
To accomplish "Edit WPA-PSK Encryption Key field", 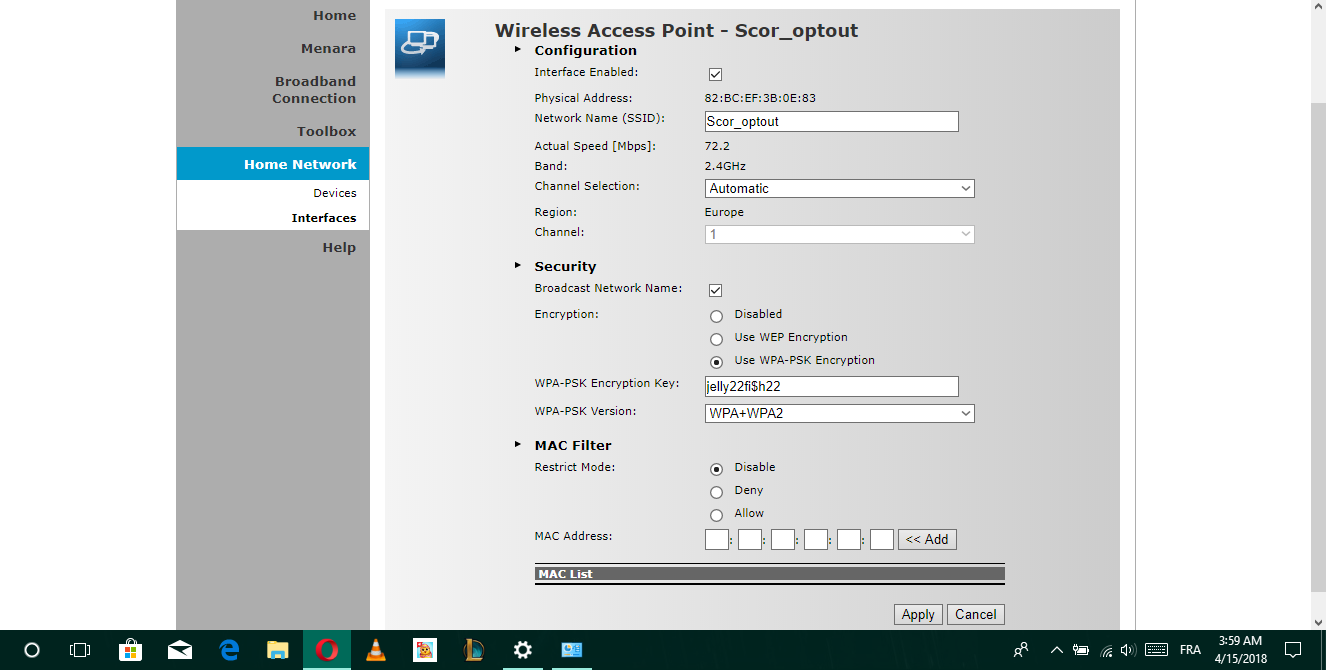I will (x=832, y=386).
